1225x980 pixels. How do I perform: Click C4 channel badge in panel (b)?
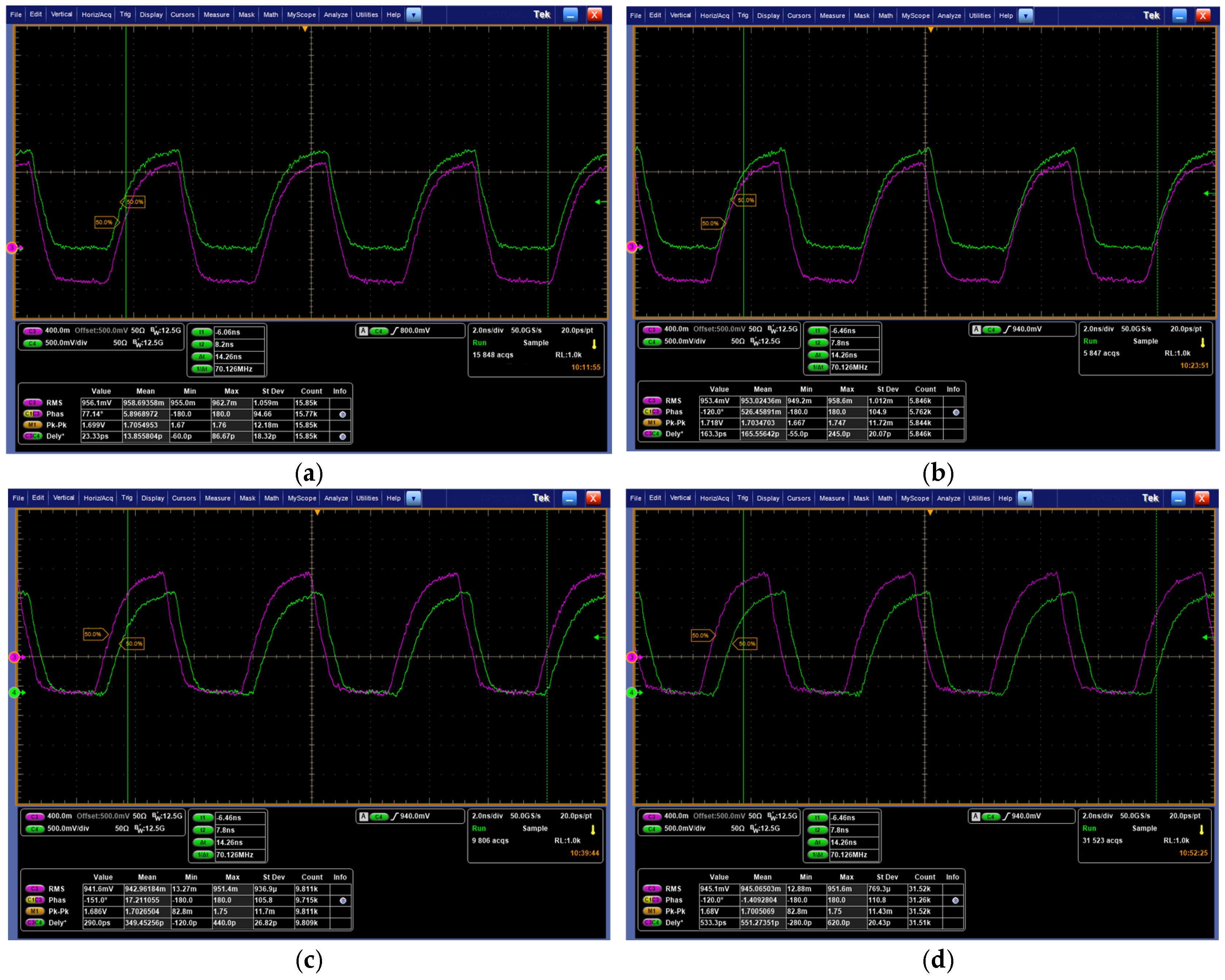[652, 342]
